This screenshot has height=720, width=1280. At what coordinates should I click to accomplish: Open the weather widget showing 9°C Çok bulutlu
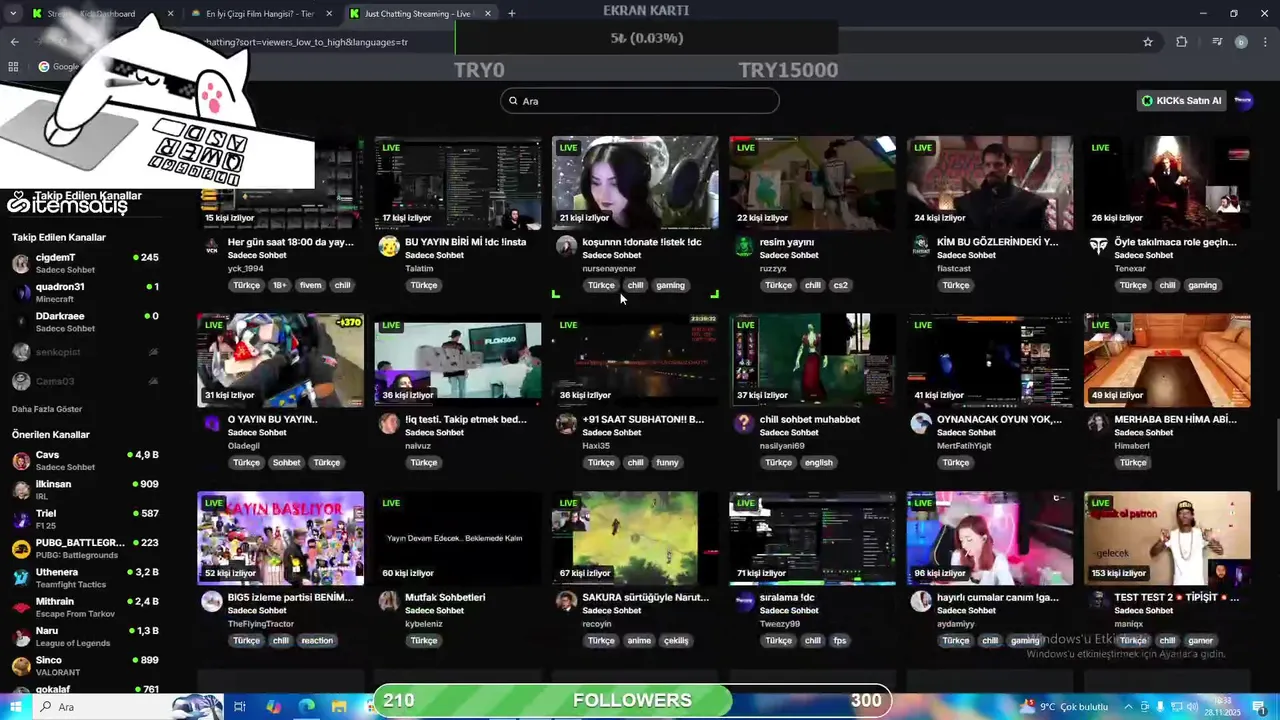[1062, 707]
